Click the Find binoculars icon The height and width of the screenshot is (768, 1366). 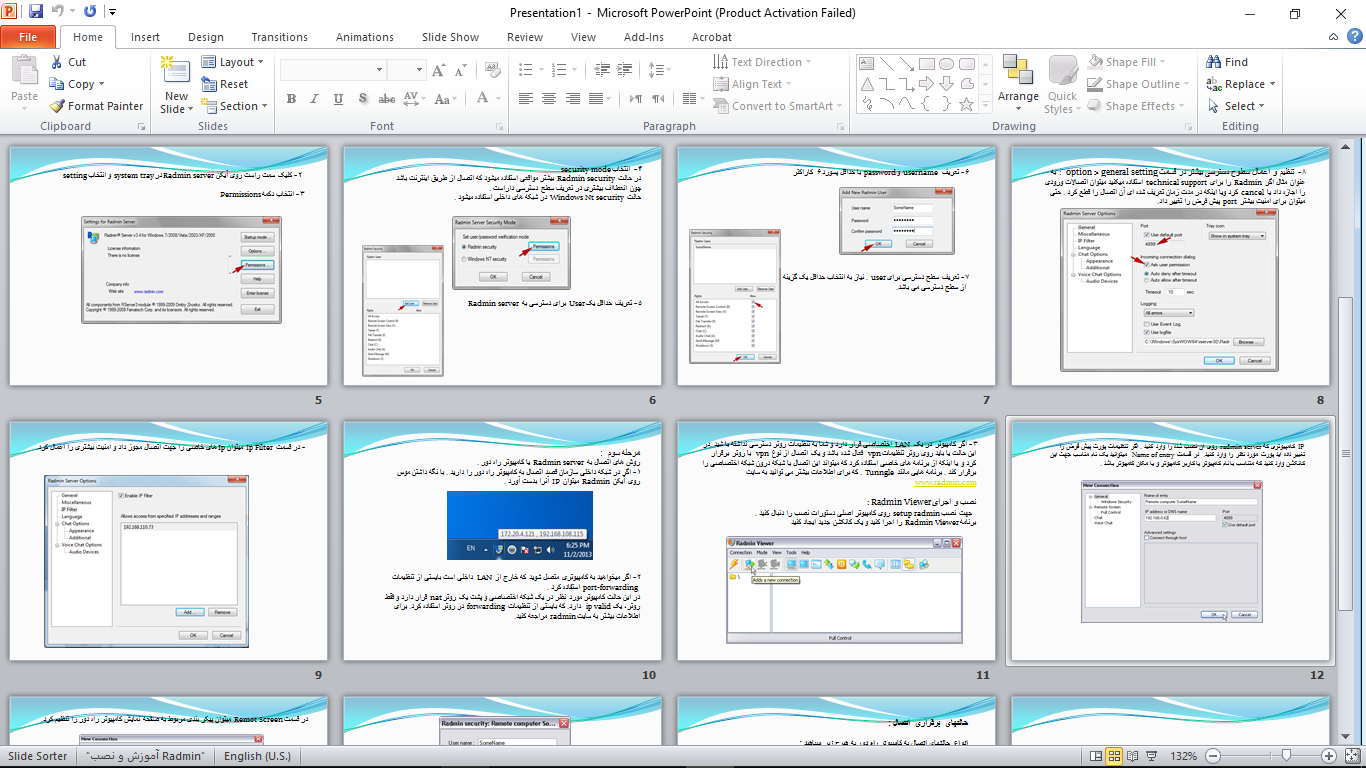coord(1213,62)
